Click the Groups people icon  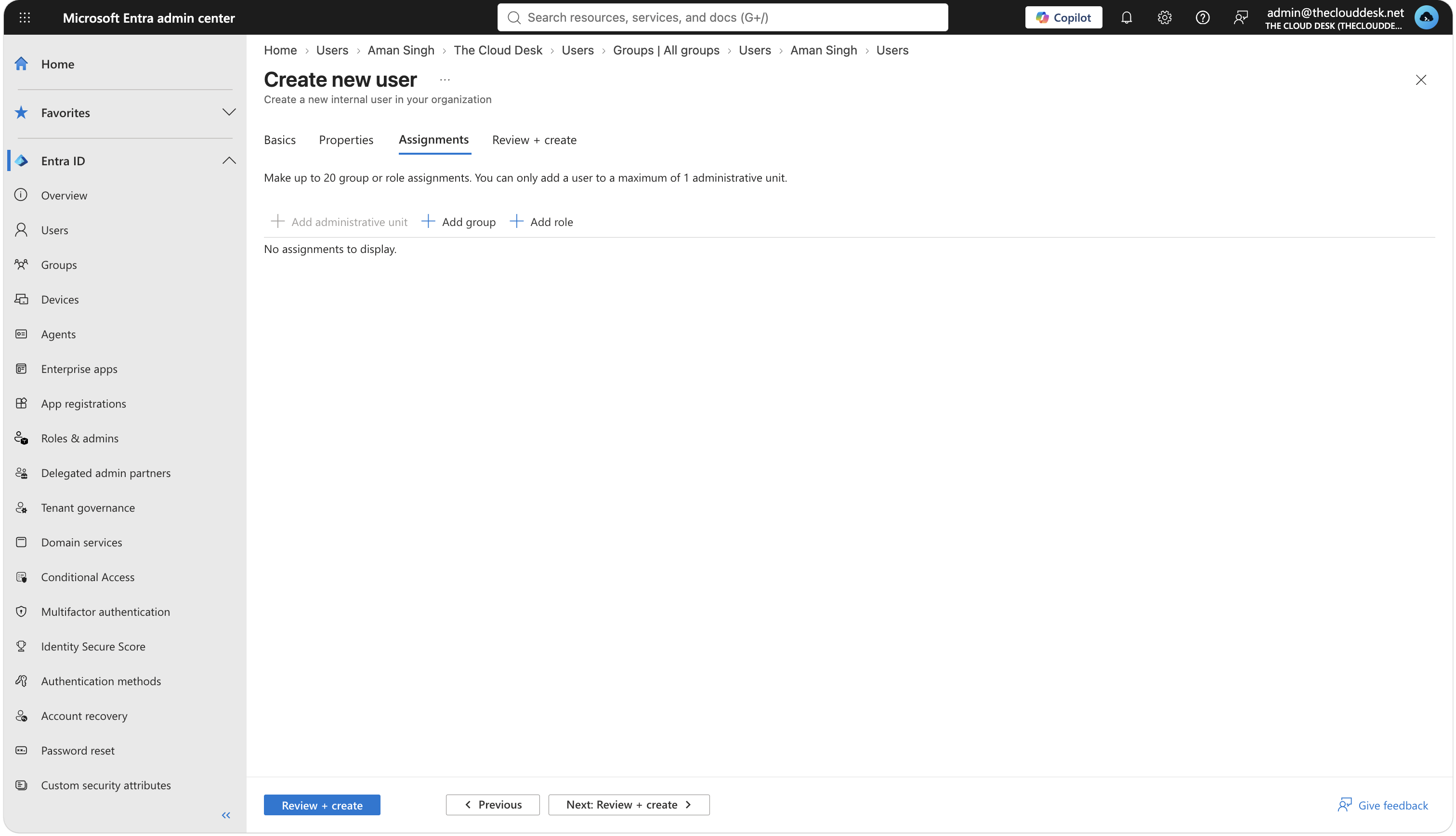pyautogui.click(x=21, y=264)
